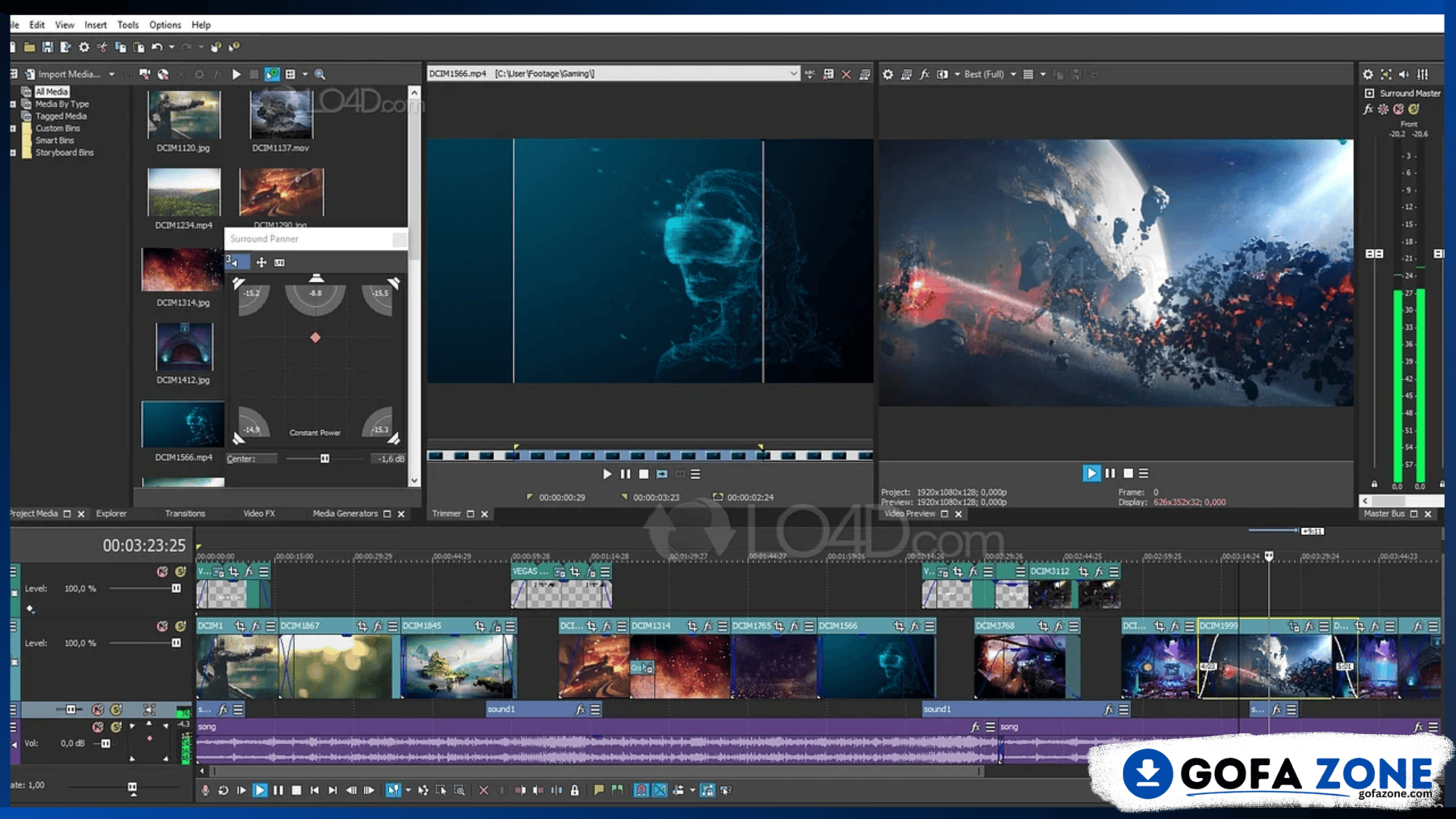Play the clip in the Trimmer

point(607,474)
